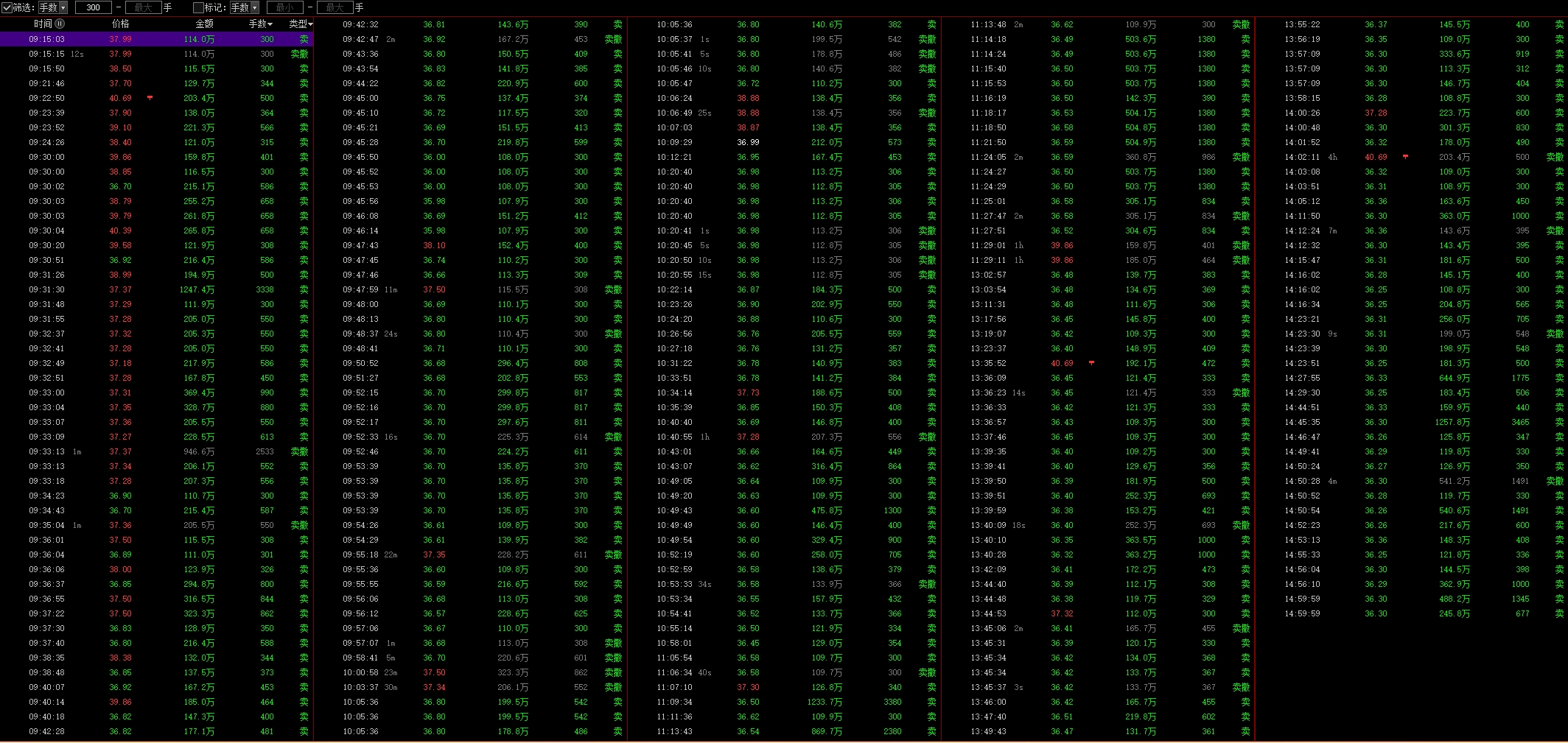Select the 13:40:09 18s cancel row
Viewport: 1568px width, 743px height.
1099,525
